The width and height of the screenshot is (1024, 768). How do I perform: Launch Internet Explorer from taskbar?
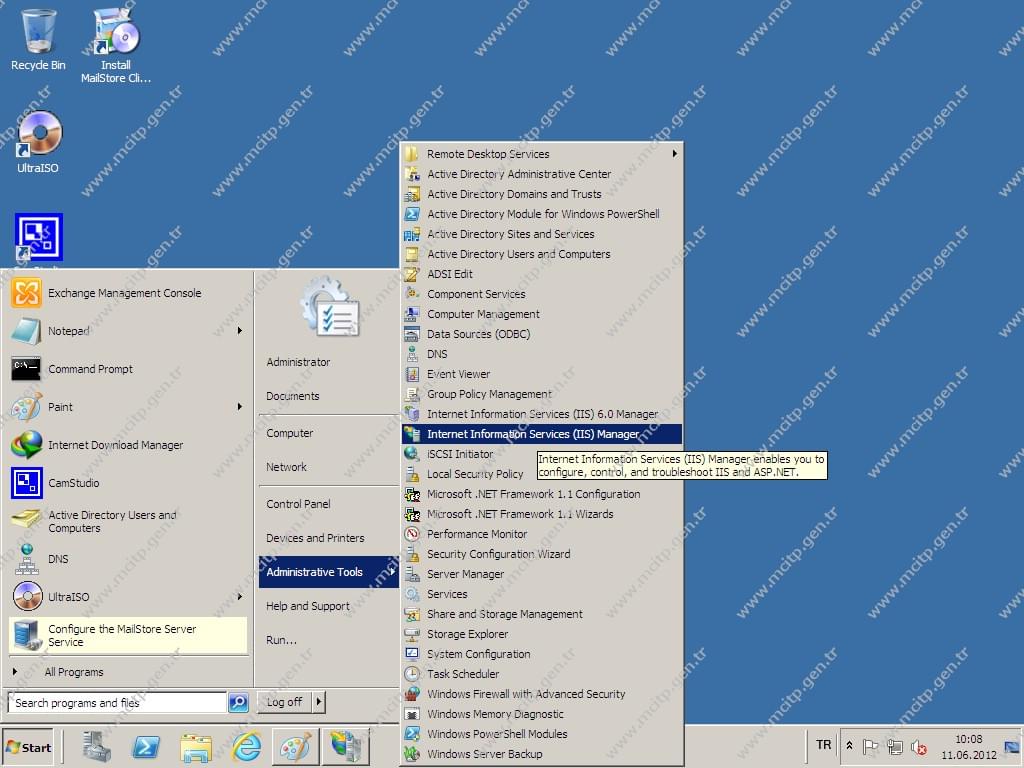(x=246, y=746)
